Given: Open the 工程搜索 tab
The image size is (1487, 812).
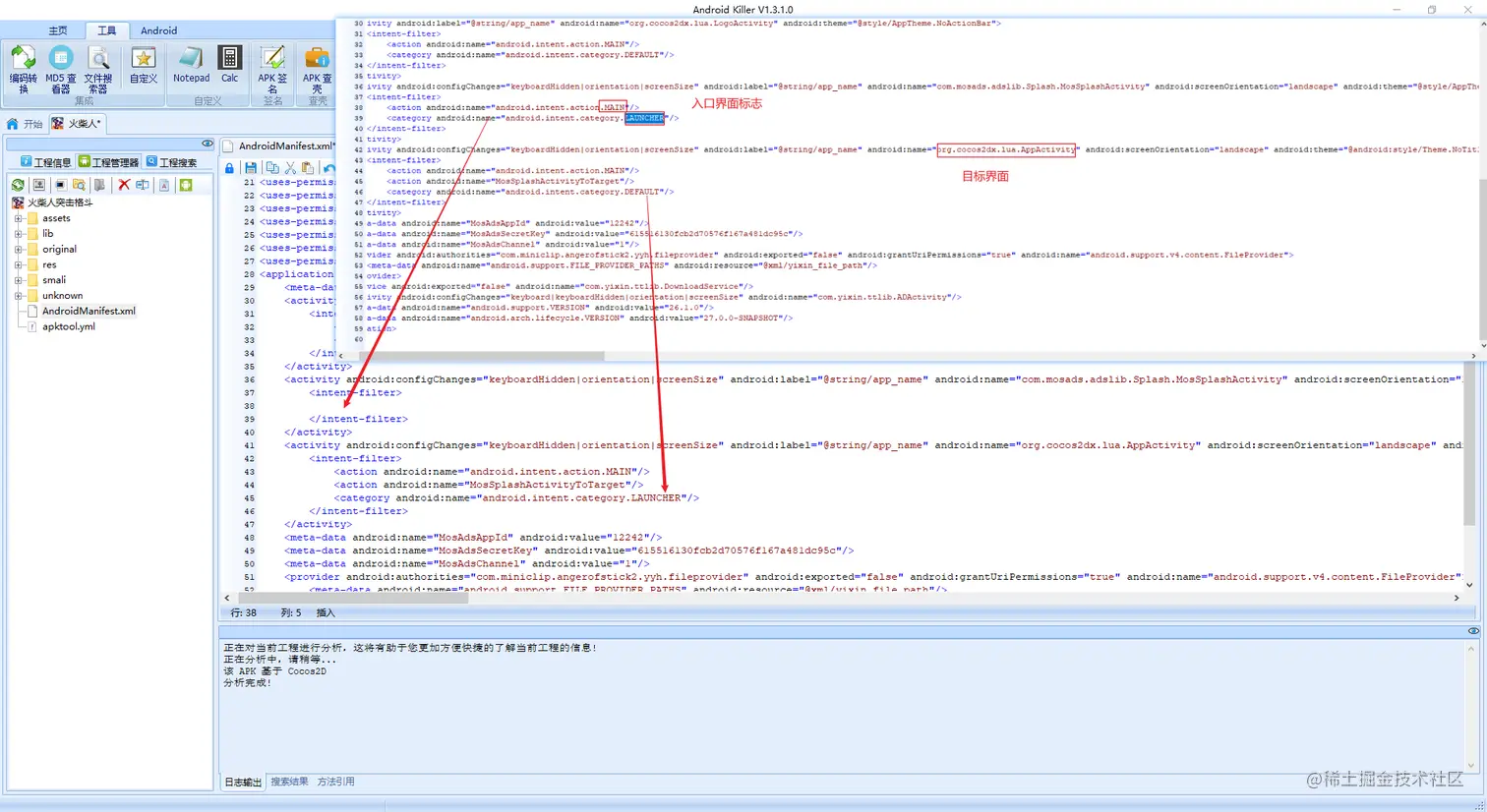Looking at the screenshot, I should click(x=171, y=162).
